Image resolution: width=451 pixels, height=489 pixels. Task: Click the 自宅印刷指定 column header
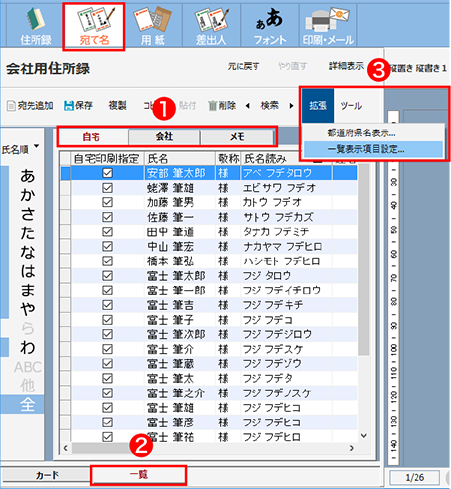pos(107,159)
